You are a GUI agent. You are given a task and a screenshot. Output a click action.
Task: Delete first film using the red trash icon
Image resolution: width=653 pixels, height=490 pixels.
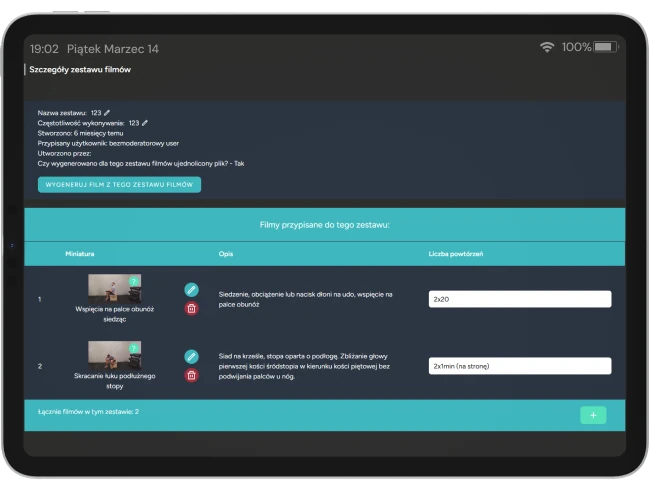point(192,308)
